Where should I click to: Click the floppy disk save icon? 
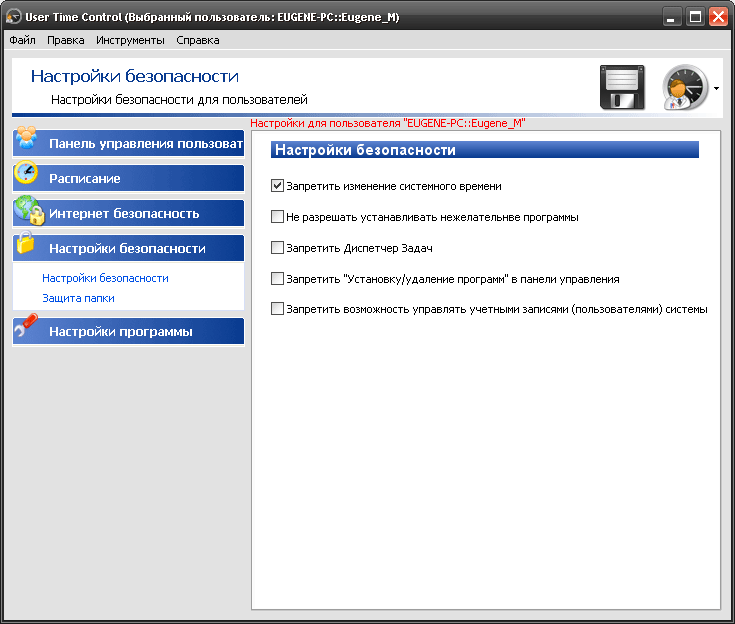coord(621,87)
